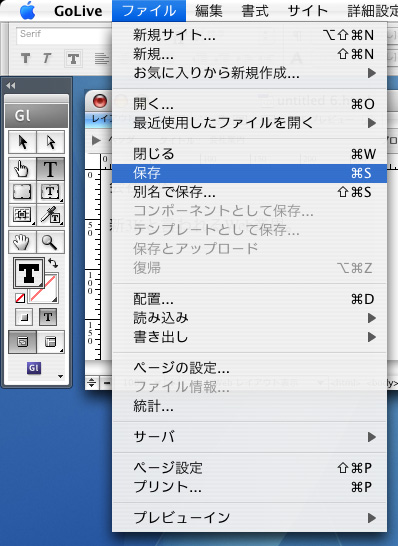
Task: Select the Object Selection arrow tool
Action: pos(22,142)
